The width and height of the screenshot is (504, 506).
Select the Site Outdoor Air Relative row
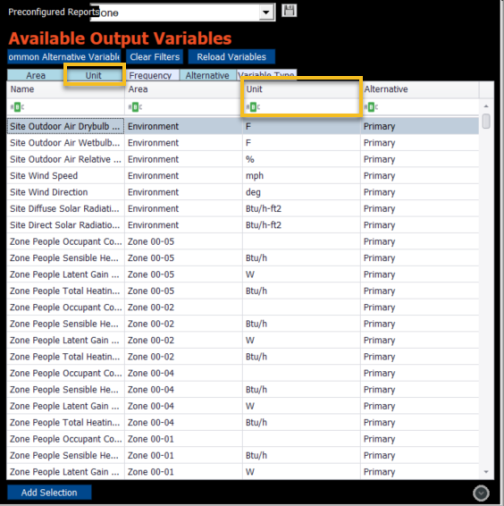pyautogui.click(x=243, y=159)
